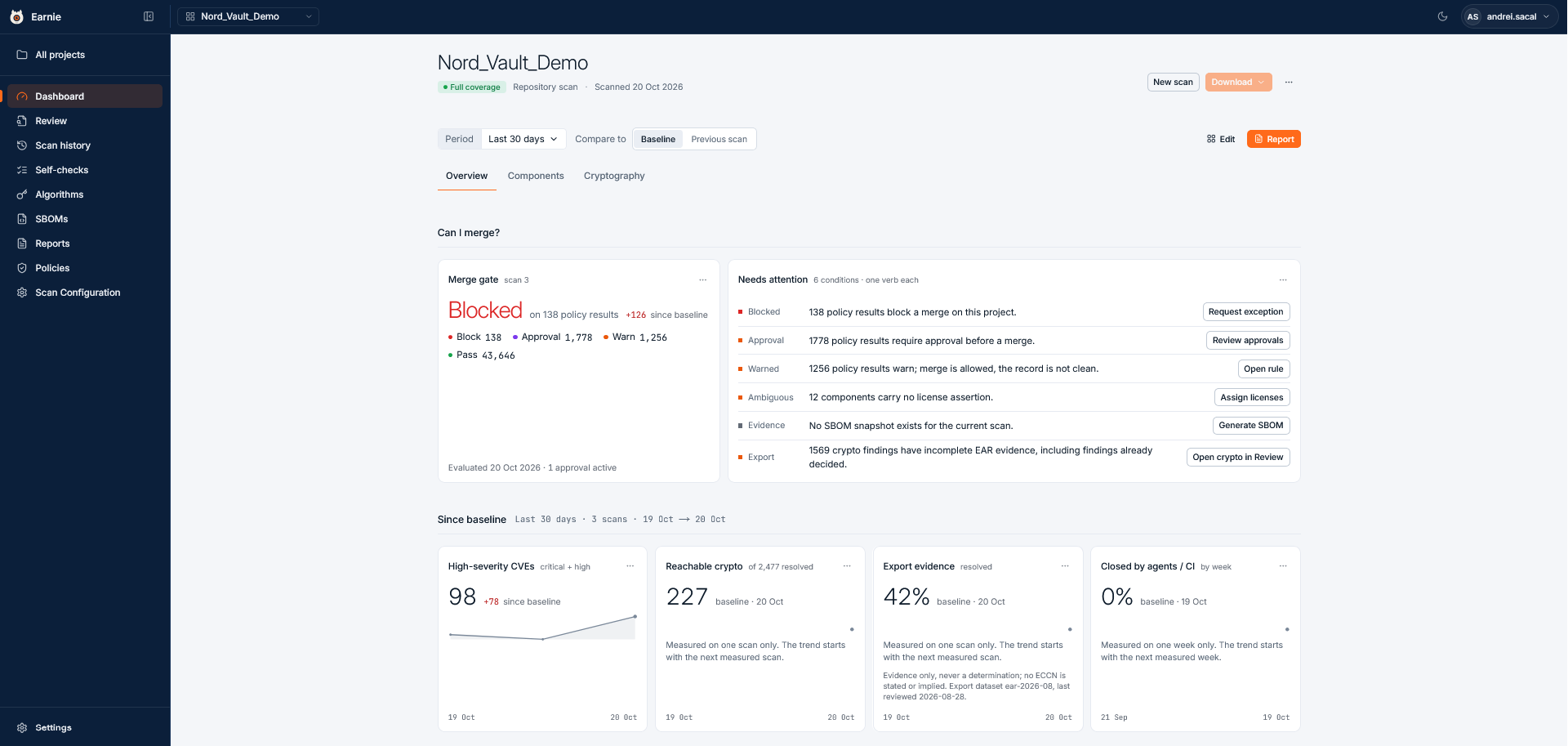Collapse the sidebar panel icon
Image resolution: width=1568 pixels, height=746 pixels.
(x=149, y=16)
